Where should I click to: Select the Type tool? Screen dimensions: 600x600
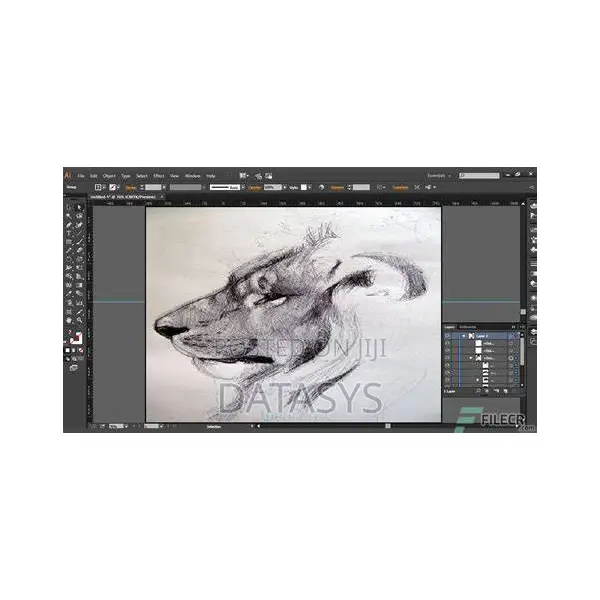click(x=69, y=233)
